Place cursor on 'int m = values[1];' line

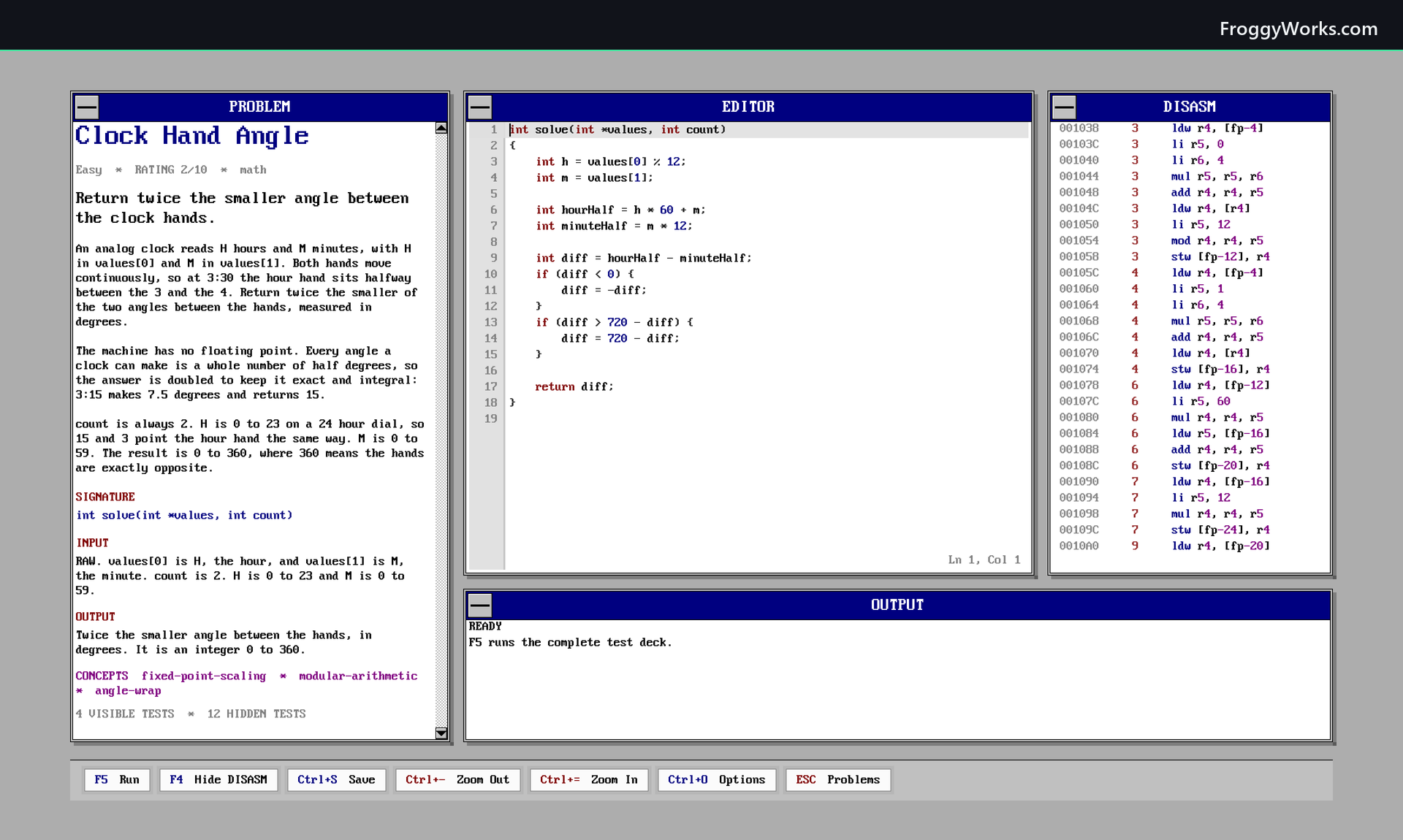pyautogui.click(x=595, y=178)
